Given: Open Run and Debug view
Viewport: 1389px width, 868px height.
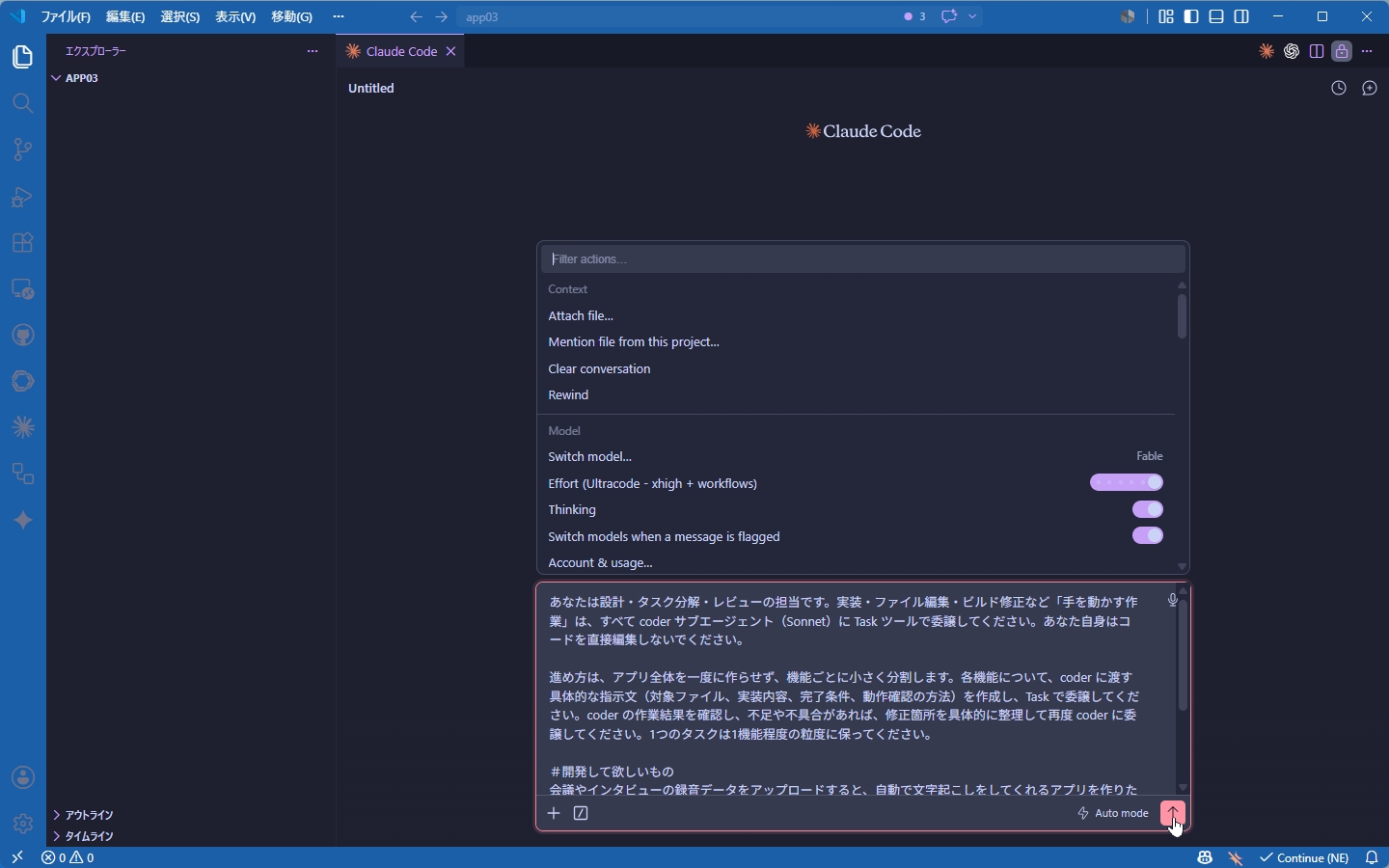Looking at the screenshot, I should click(22, 196).
